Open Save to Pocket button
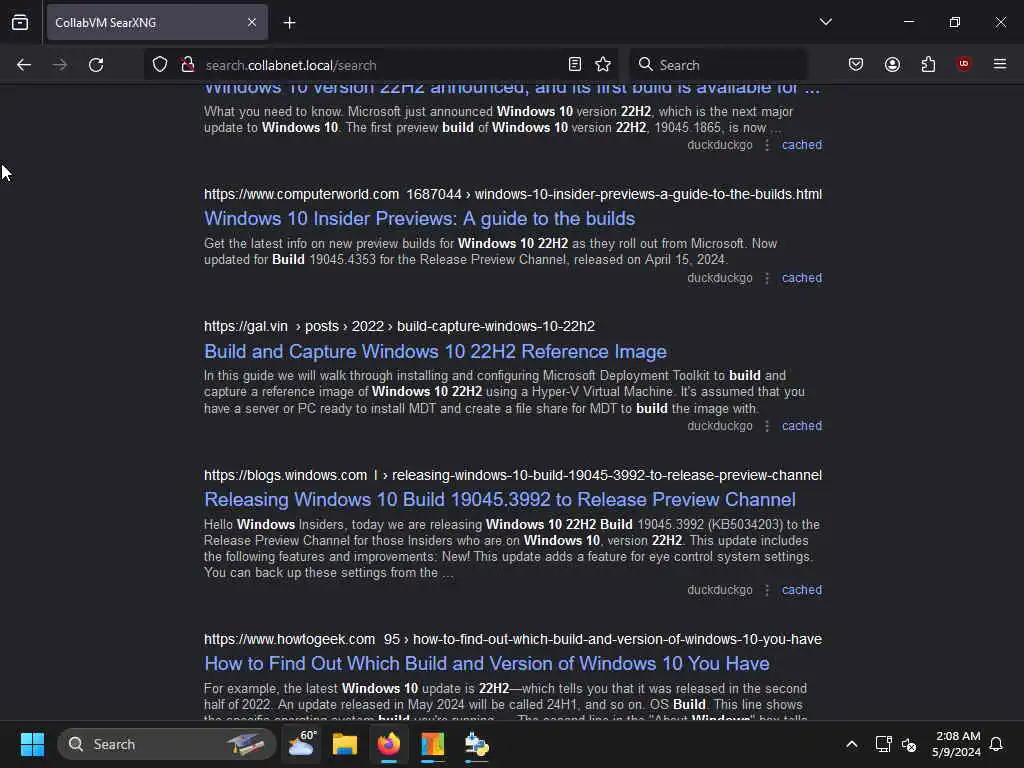 (x=856, y=64)
